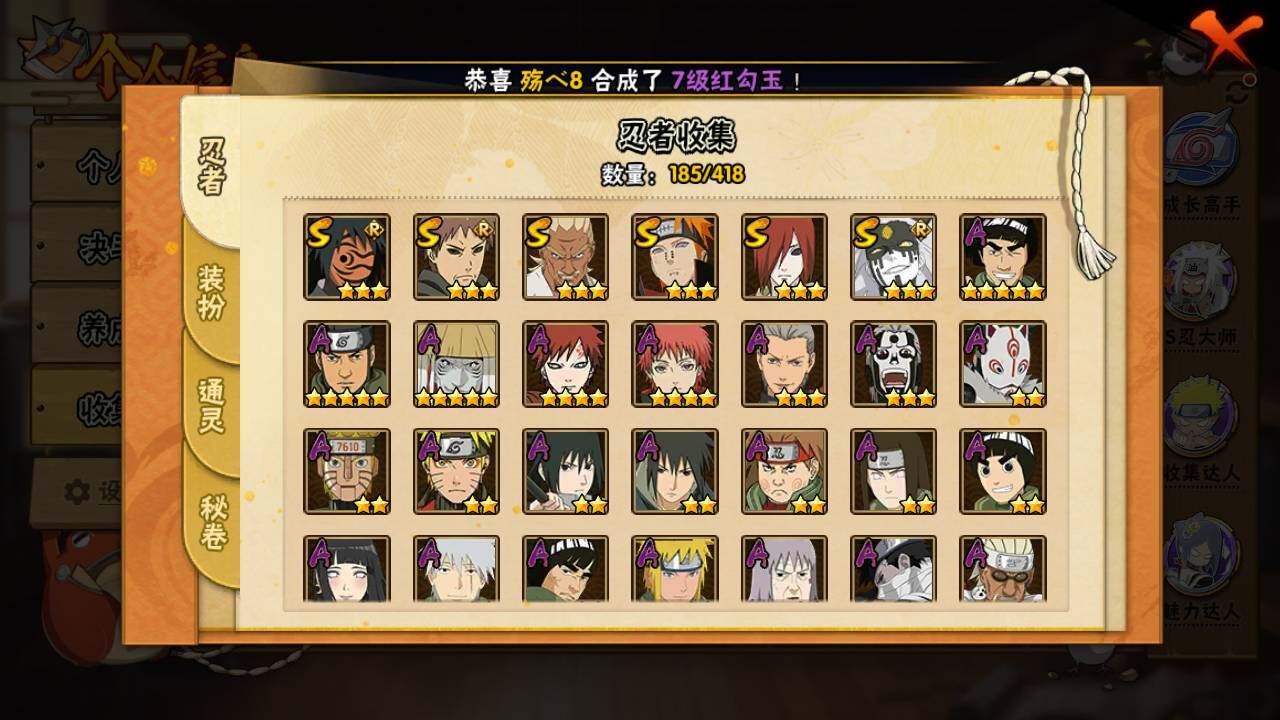Open the Sasori A-rank ninja card

[x=675, y=364]
